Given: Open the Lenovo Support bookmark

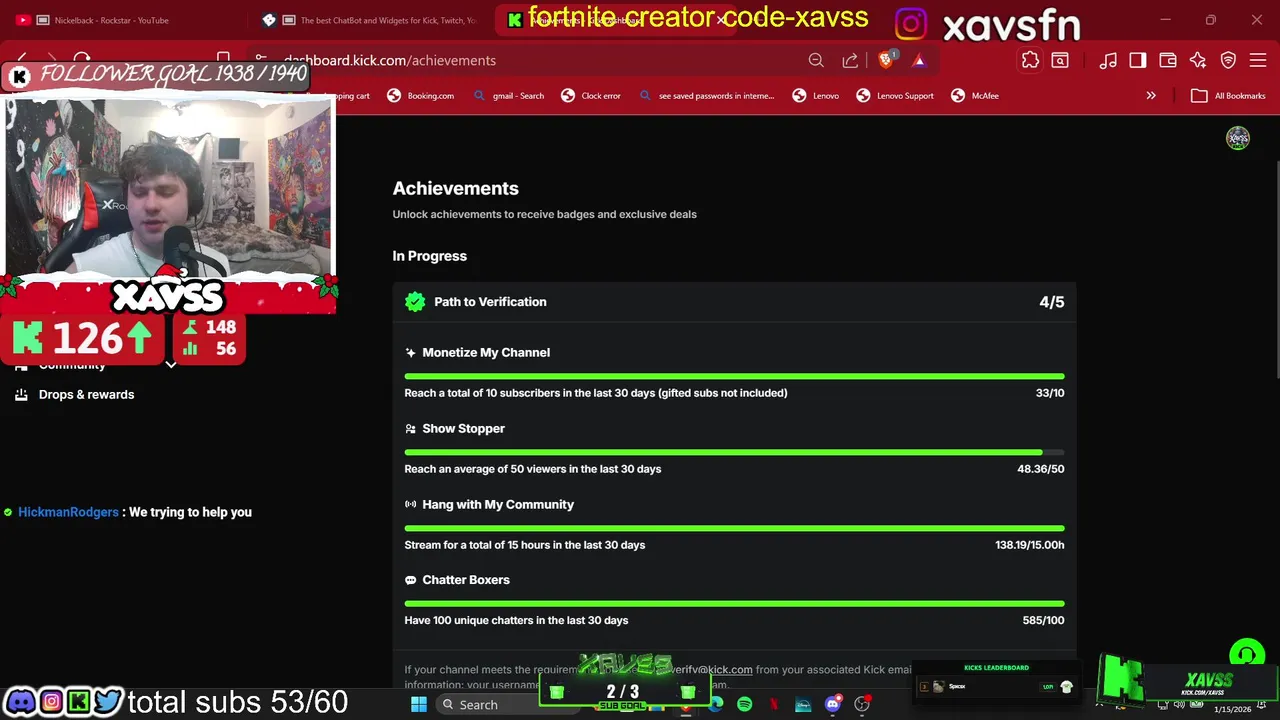Looking at the screenshot, I should click(895, 96).
